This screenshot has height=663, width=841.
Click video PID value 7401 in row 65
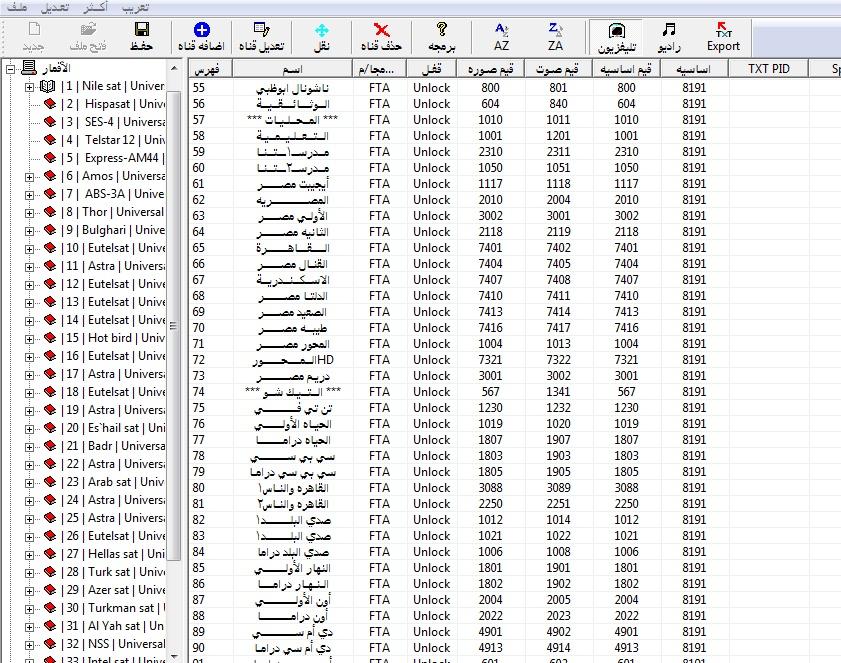tap(490, 248)
